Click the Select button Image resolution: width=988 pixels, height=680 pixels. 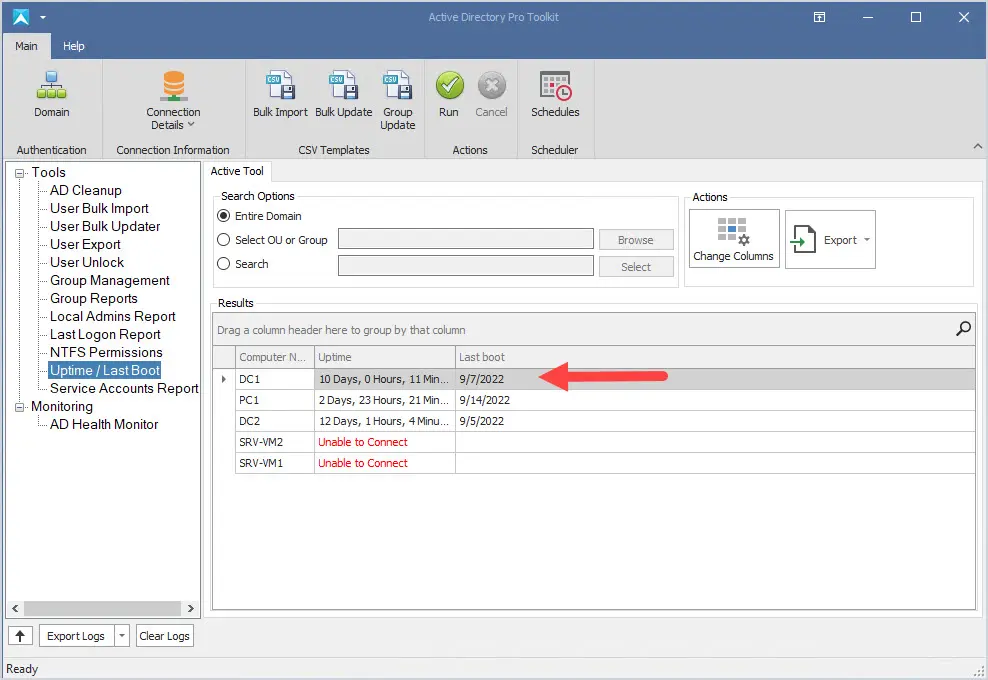pyautogui.click(x=636, y=267)
